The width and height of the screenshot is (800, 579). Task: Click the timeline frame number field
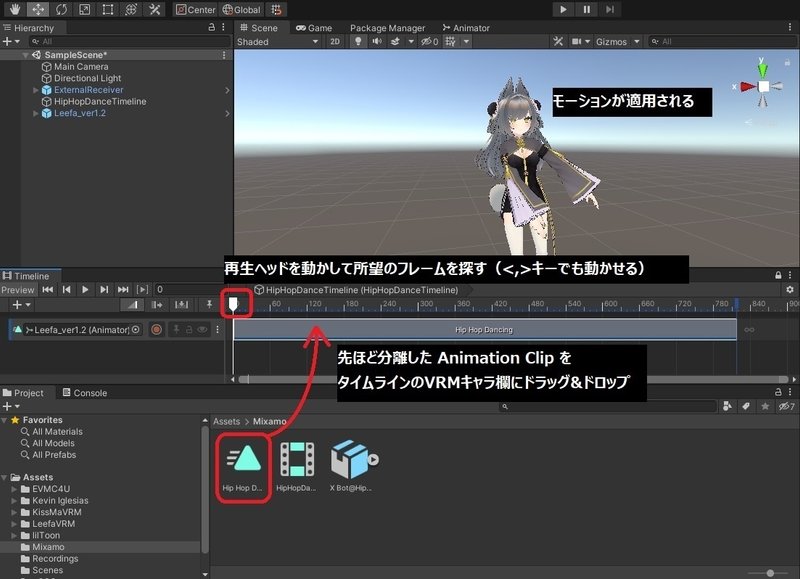190,290
